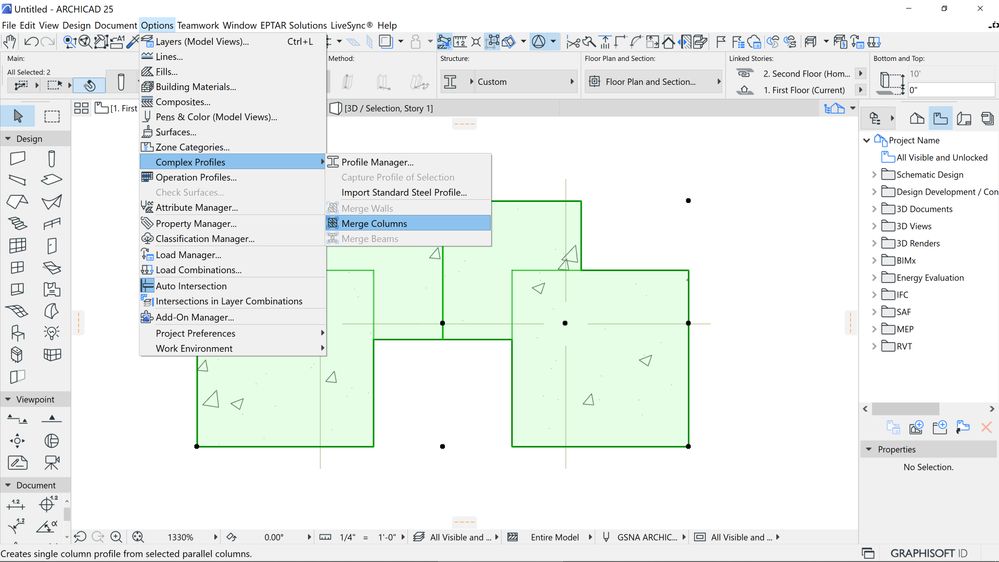
Task: Select the Marquee tool in the toolbox
Action: tap(52, 116)
